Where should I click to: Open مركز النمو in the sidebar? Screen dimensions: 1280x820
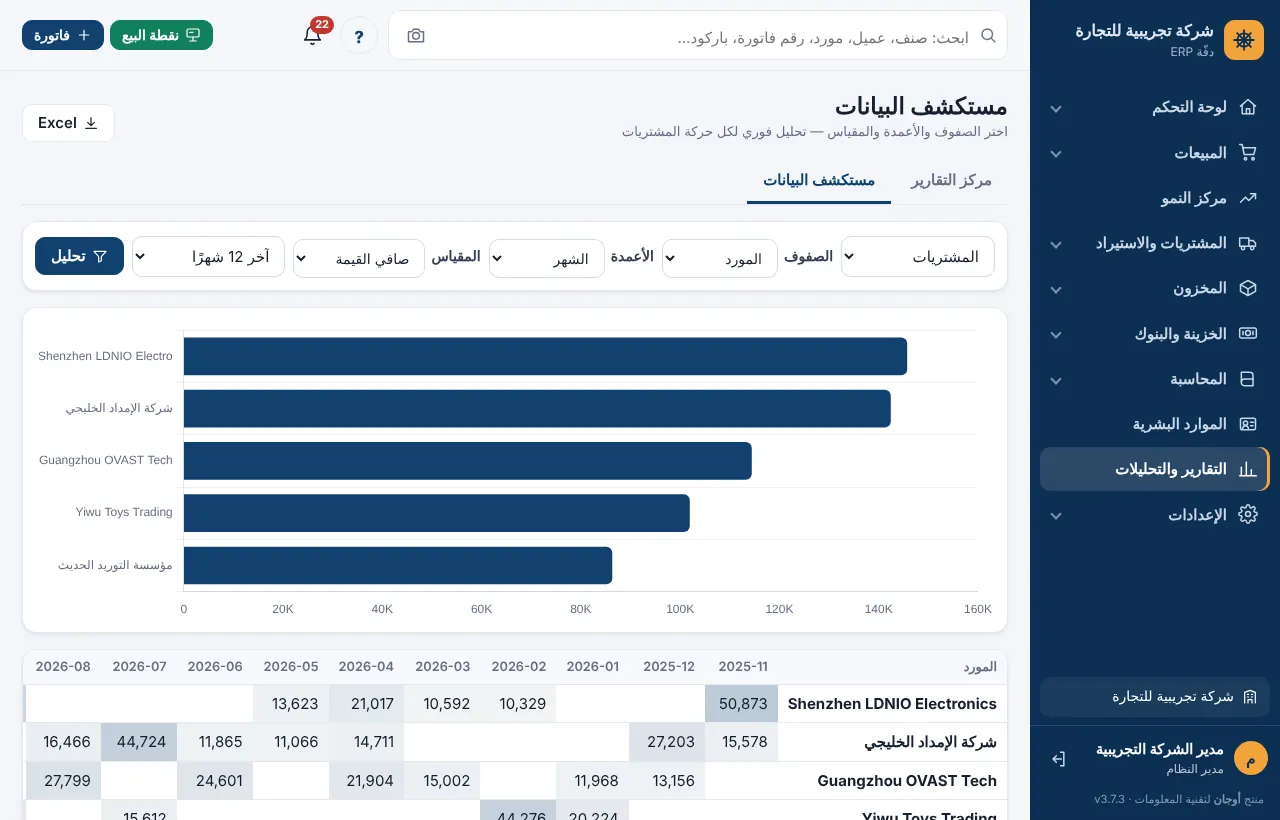click(x=1154, y=198)
